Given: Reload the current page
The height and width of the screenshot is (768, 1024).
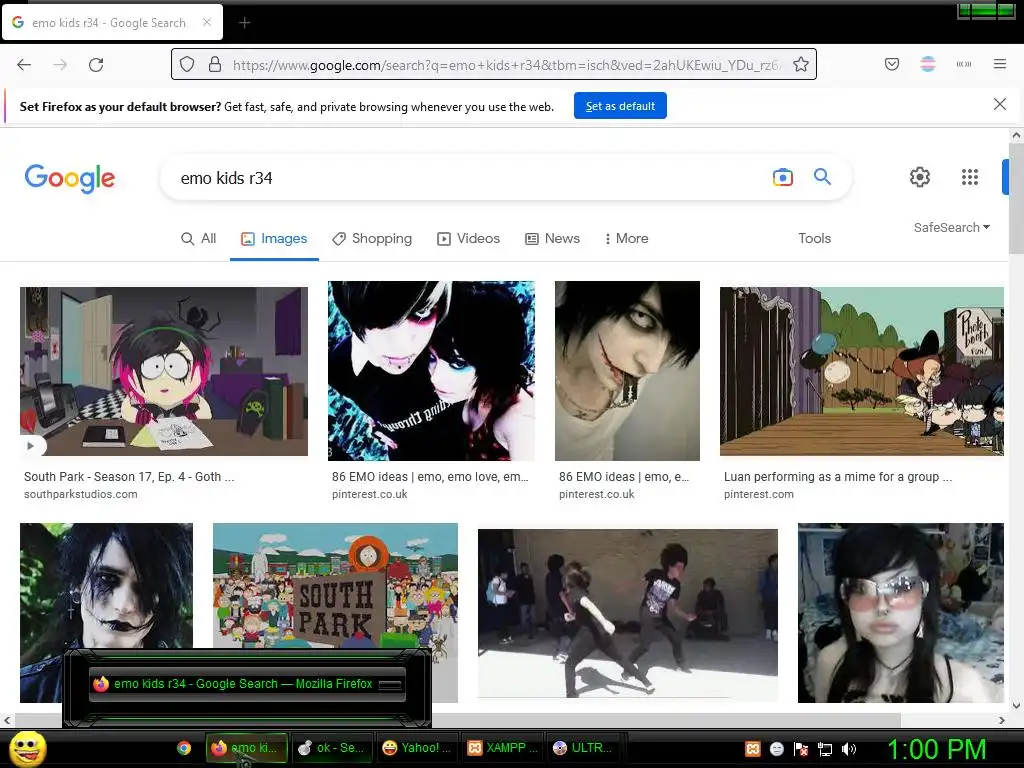Looking at the screenshot, I should 96,64.
